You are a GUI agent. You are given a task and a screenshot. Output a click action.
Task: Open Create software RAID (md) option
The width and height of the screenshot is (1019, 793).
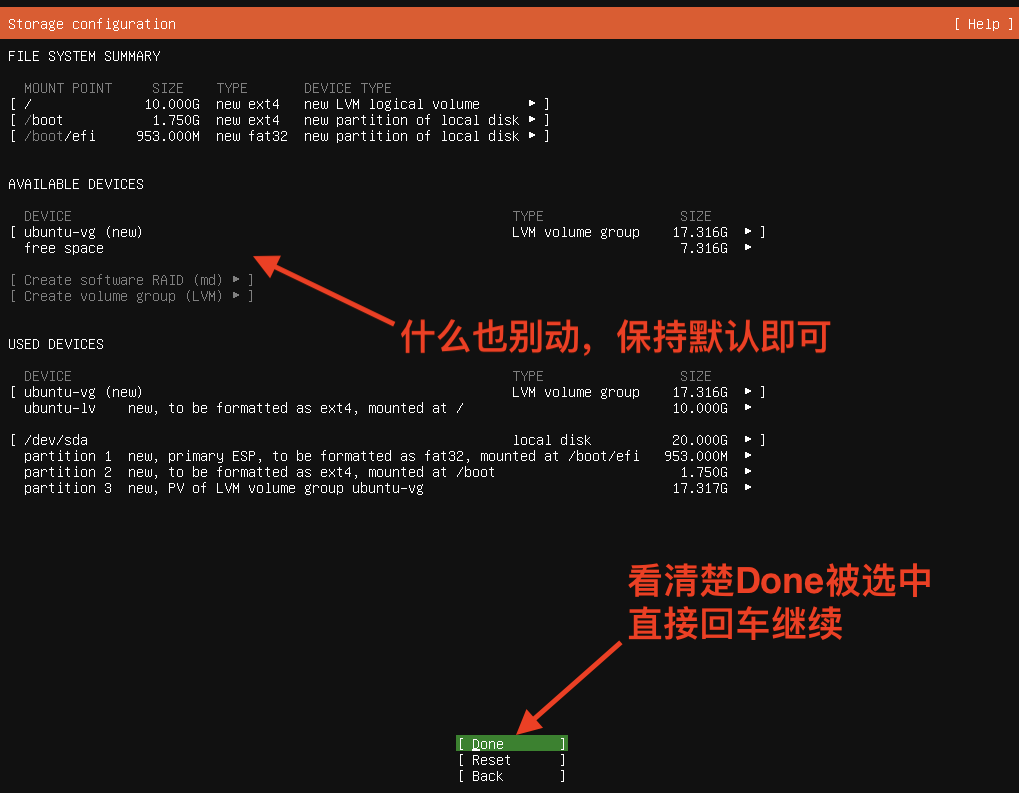132,280
